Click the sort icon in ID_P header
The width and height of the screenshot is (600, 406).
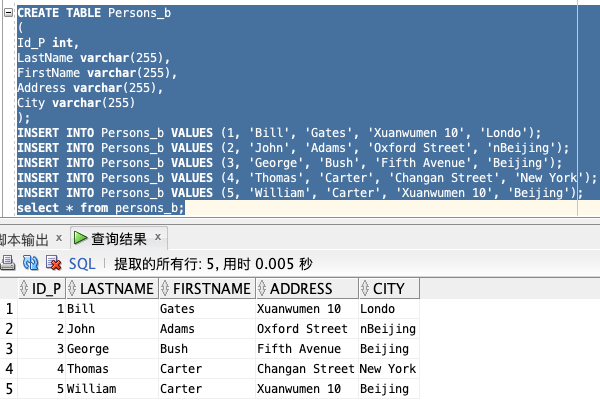pos(24,289)
